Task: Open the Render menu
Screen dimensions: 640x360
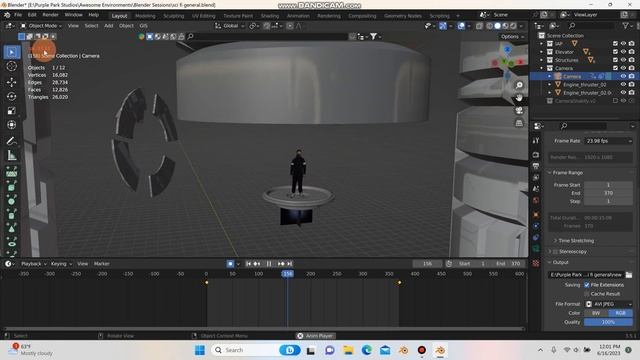Action: 51,15
